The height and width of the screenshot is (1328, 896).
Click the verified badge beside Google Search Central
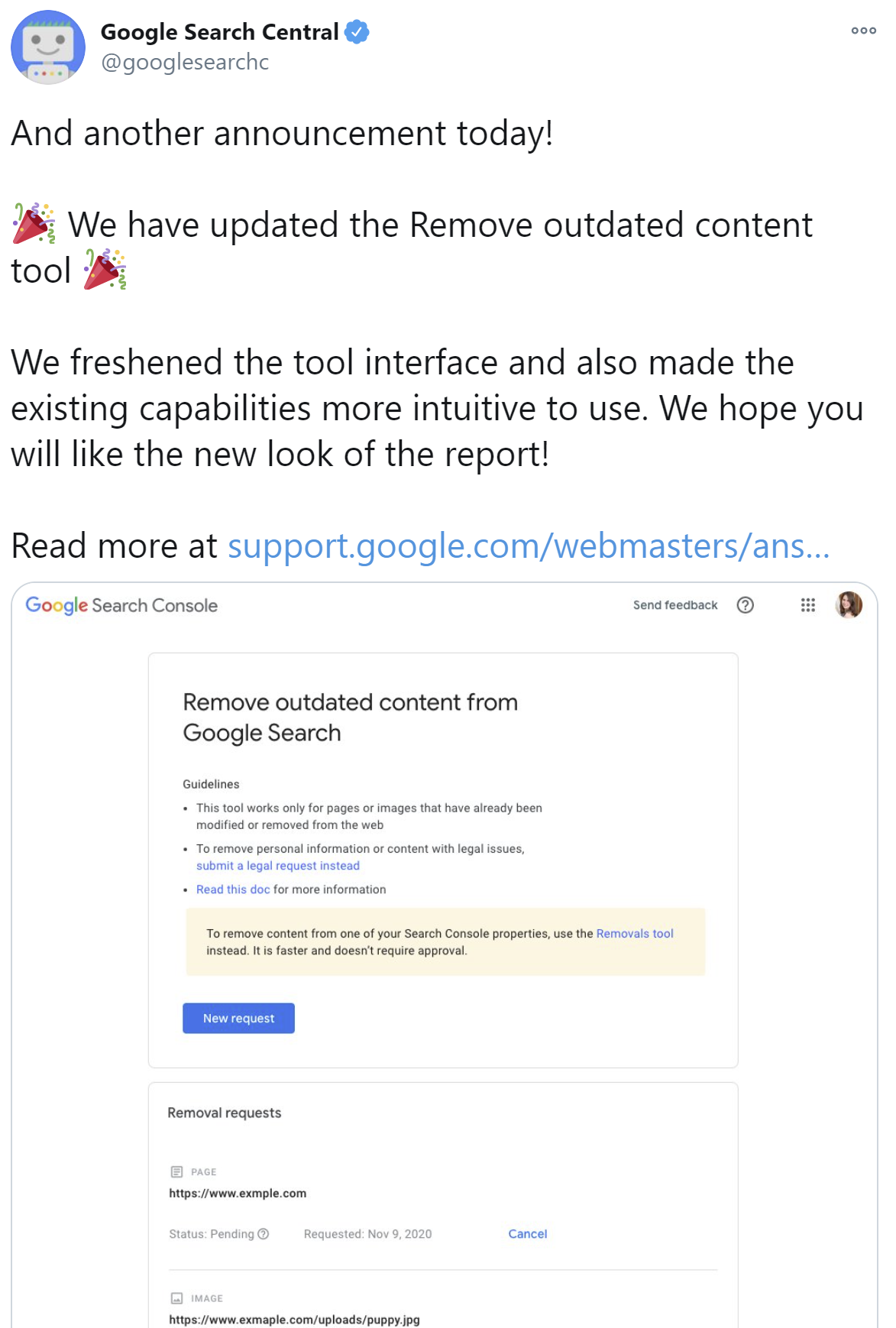356,31
